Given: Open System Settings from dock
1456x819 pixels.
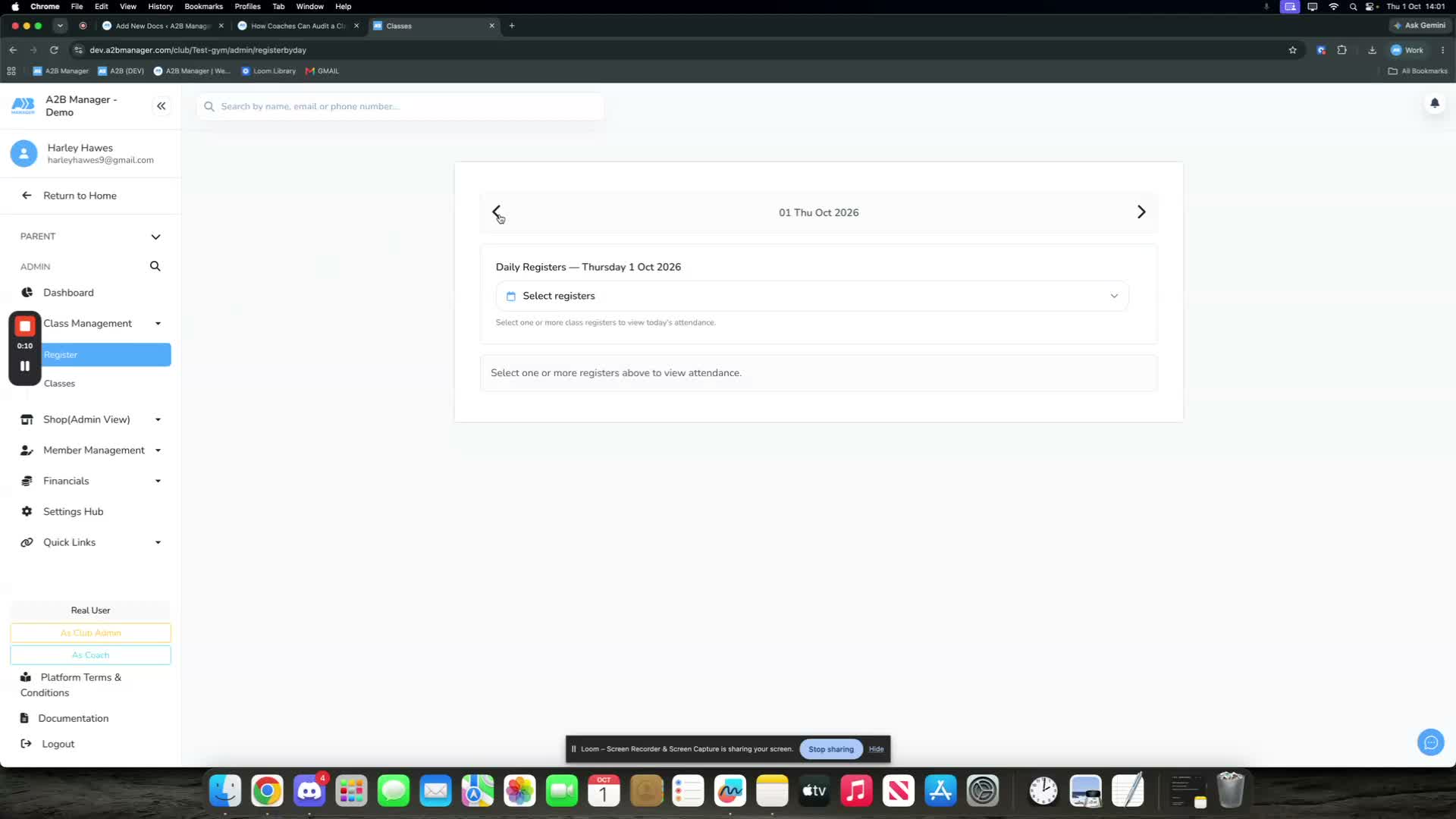Looking at the screenshot, I should coord(983,791).
